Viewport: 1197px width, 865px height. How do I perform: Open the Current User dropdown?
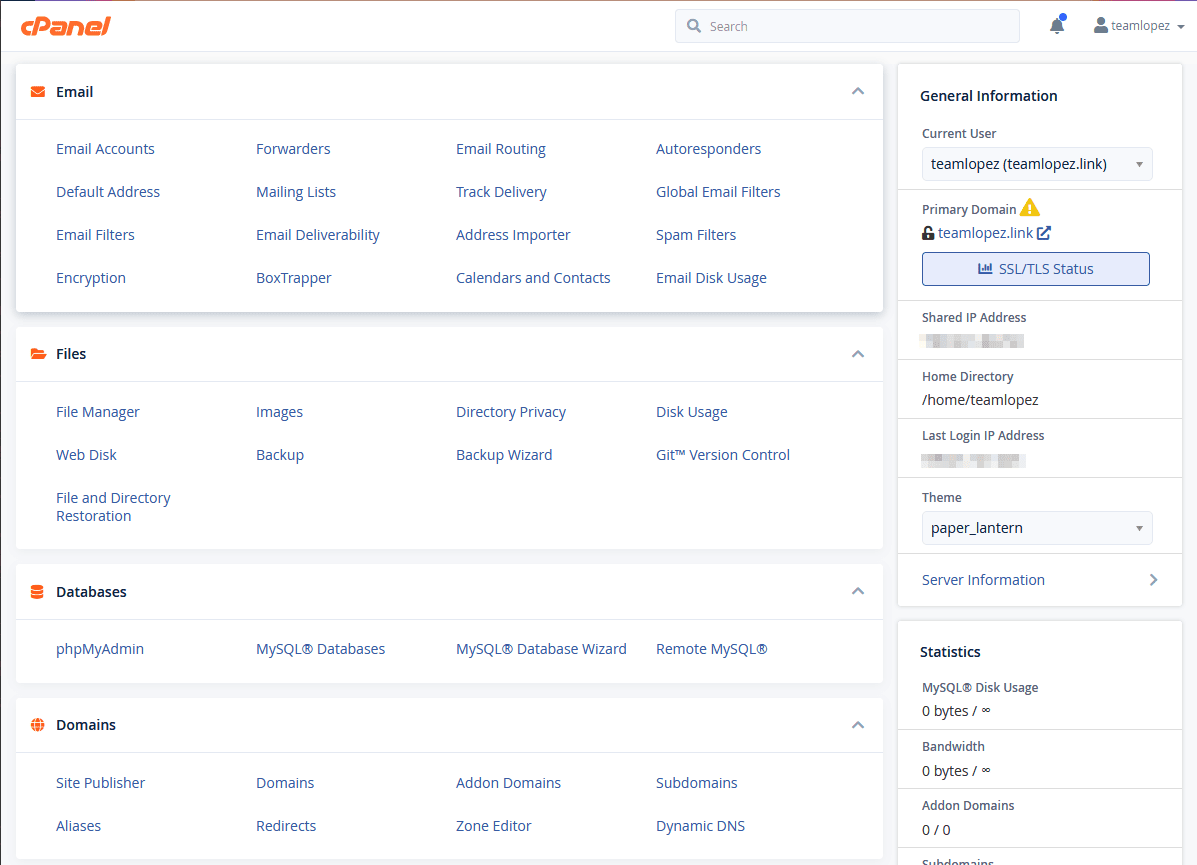(x=1037, y=164)
